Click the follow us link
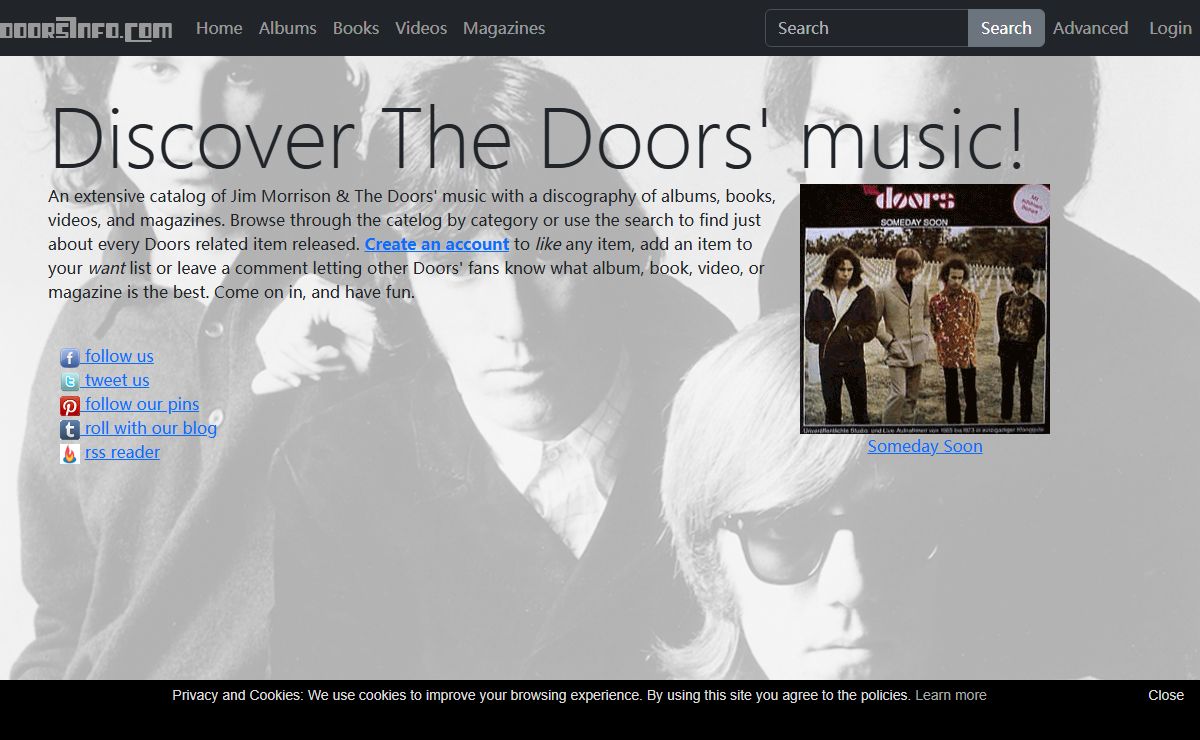The height and width of the screenshot is (740, 1200). click(119, 356)
